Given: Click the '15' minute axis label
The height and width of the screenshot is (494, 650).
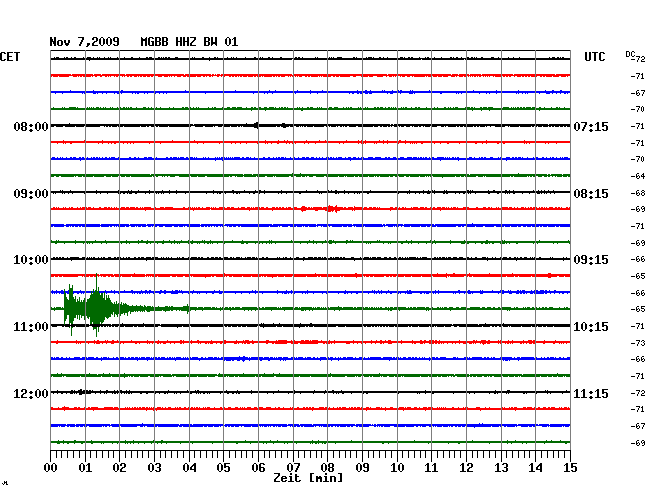Looking at the screenshot, I should coord(570,467).
